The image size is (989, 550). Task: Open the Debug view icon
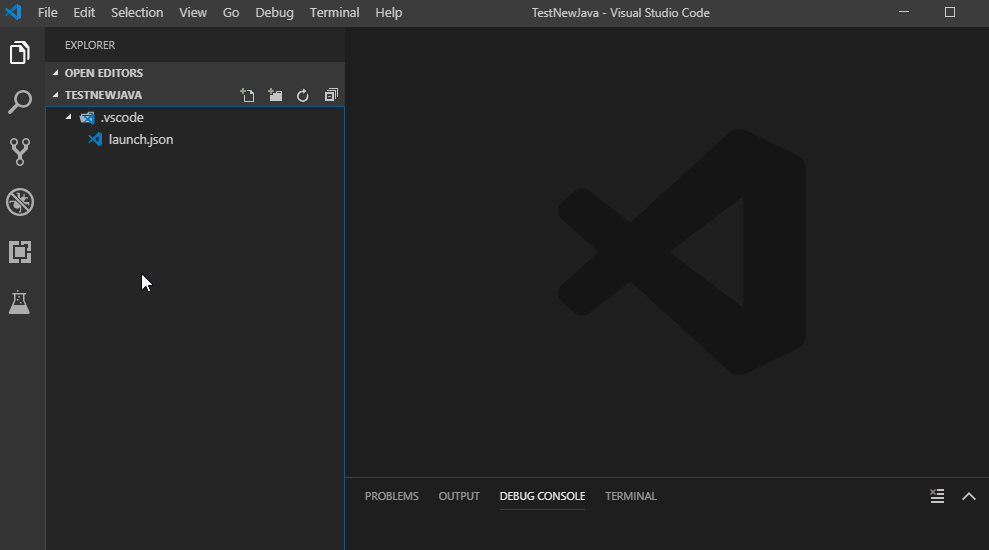20,202
